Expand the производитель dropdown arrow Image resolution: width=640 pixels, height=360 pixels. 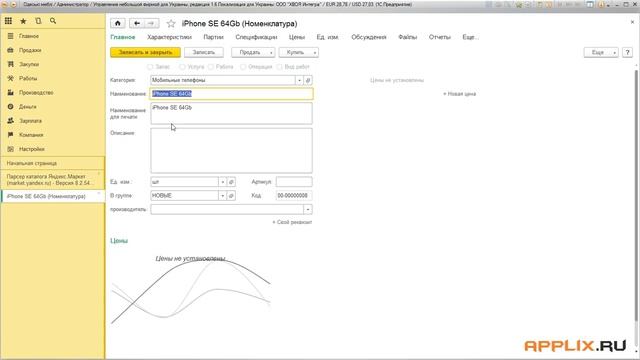click(x=308, y=210)
